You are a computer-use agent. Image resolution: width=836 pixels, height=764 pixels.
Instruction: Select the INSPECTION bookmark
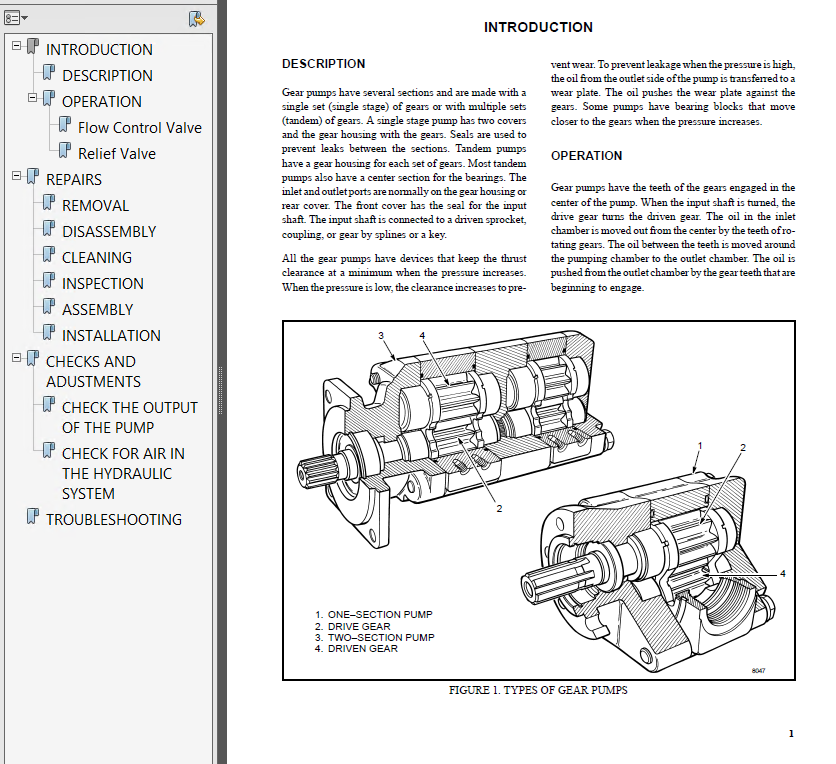[x=103, y=284]
